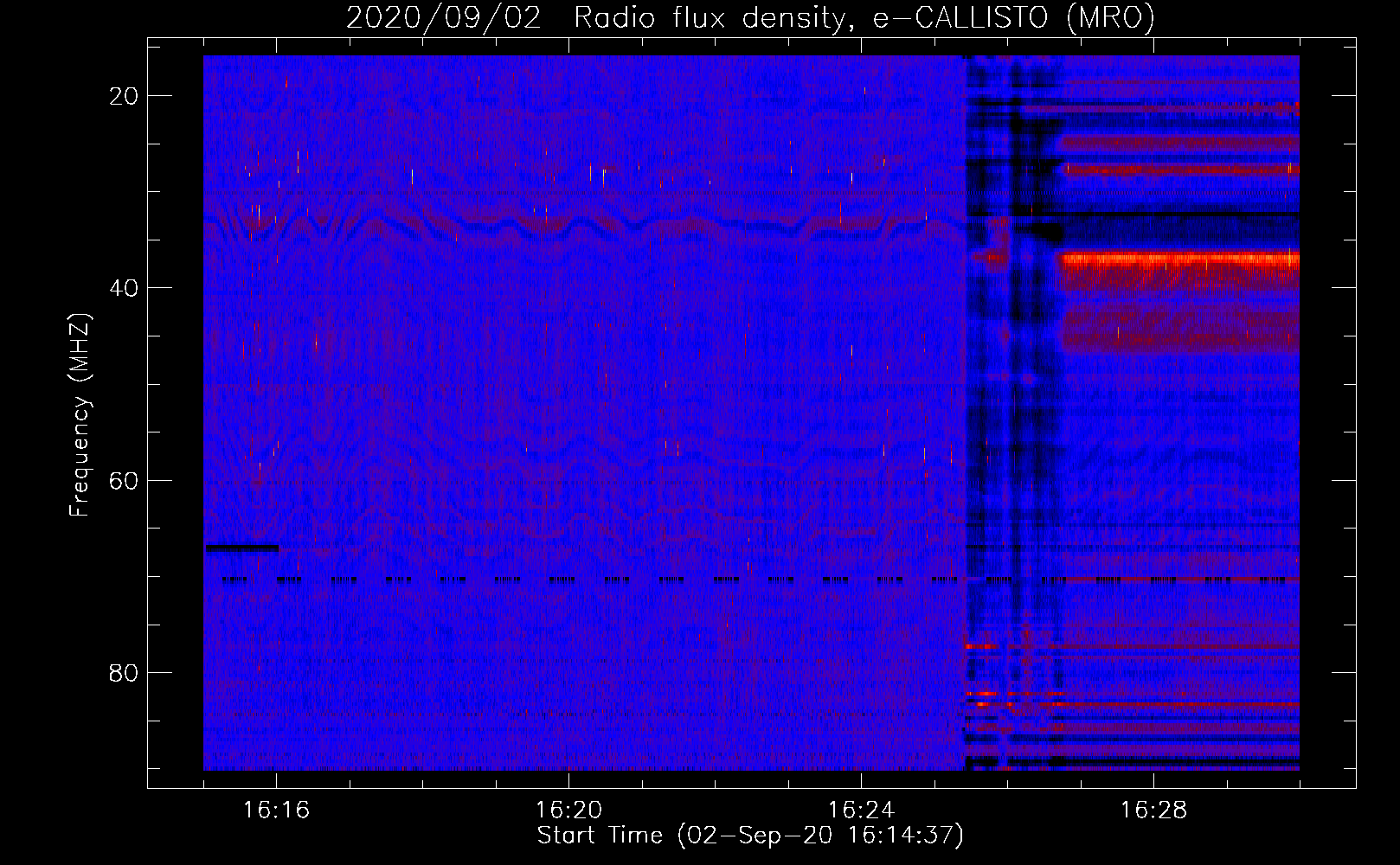
Task: Click the 16:20 time tick label
Action: click(568, 811)
